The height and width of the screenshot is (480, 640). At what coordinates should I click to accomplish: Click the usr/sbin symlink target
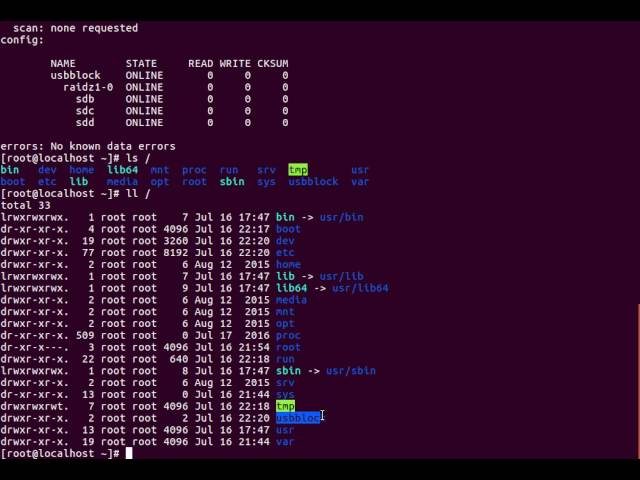[351, 371]
